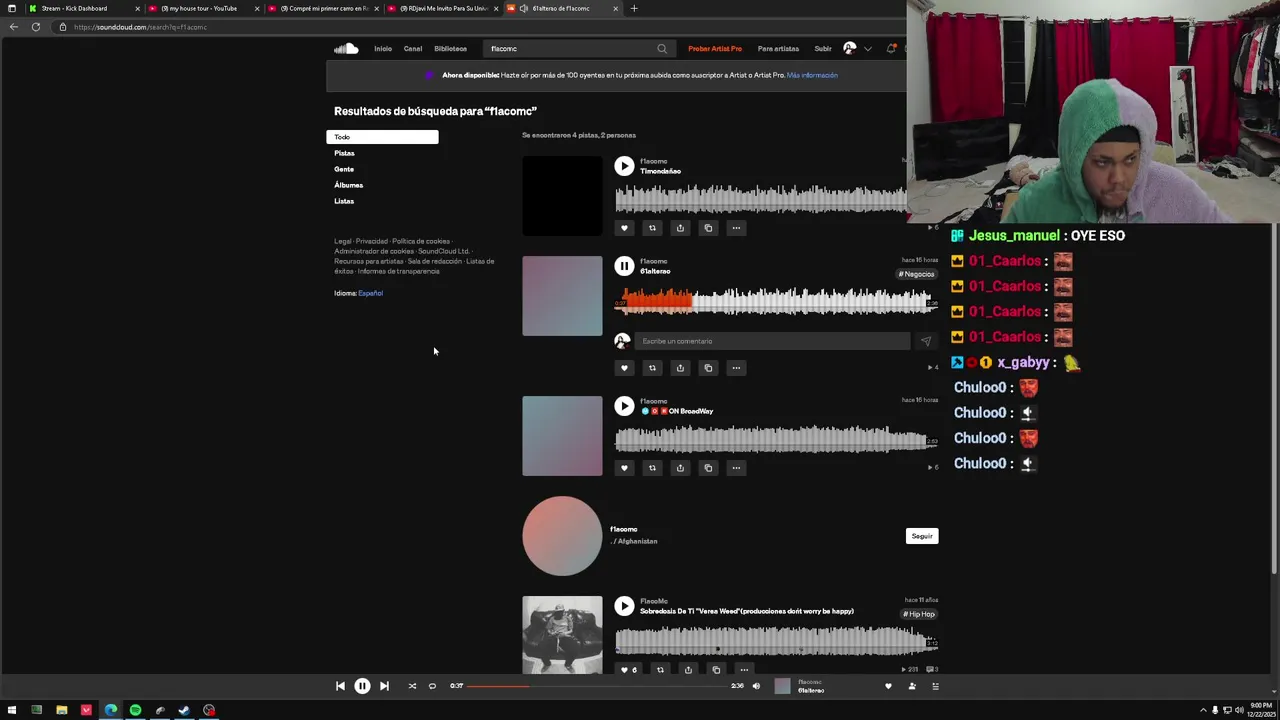1280x720 pixels.
Task: Open the Sobredosis De Ti cover art
Action: 562,635
